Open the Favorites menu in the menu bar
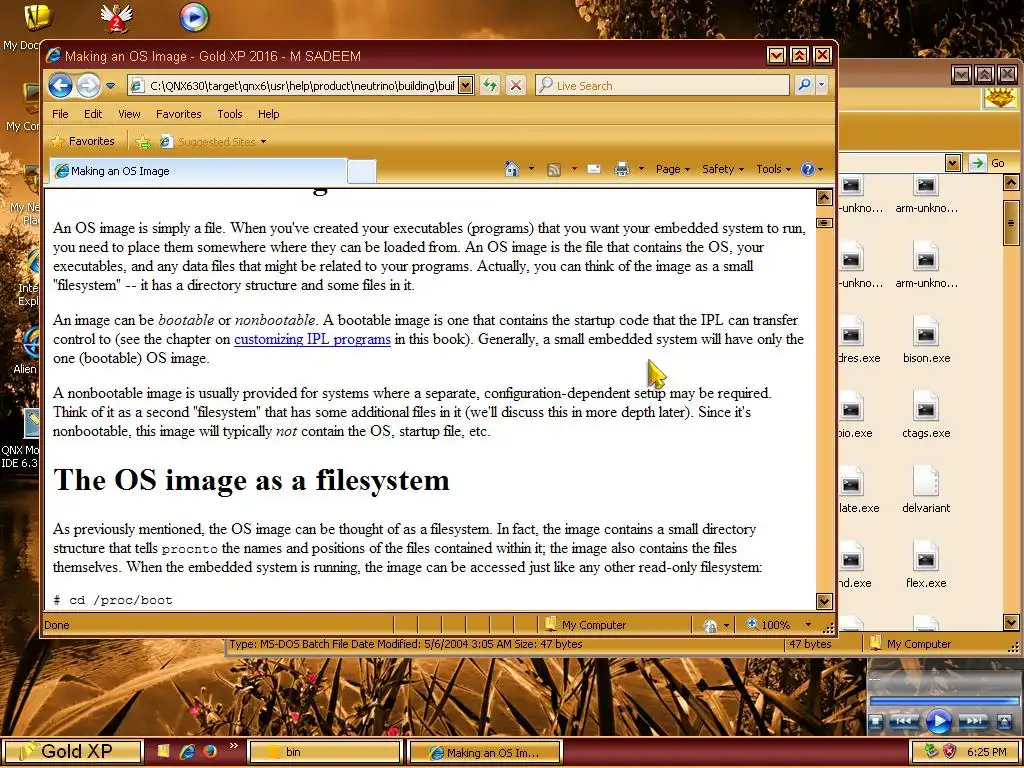The width and height of the screenshot is (1024, 768). click(x=178, y=114)
